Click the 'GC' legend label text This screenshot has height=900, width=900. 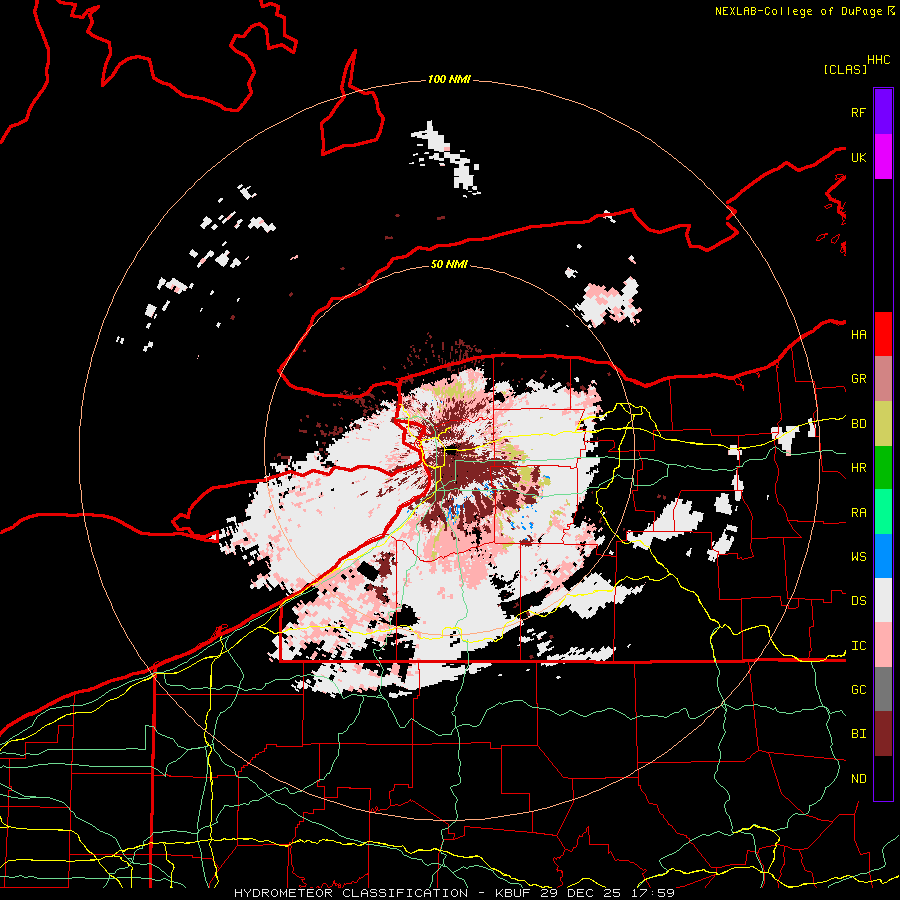(858, 690)
